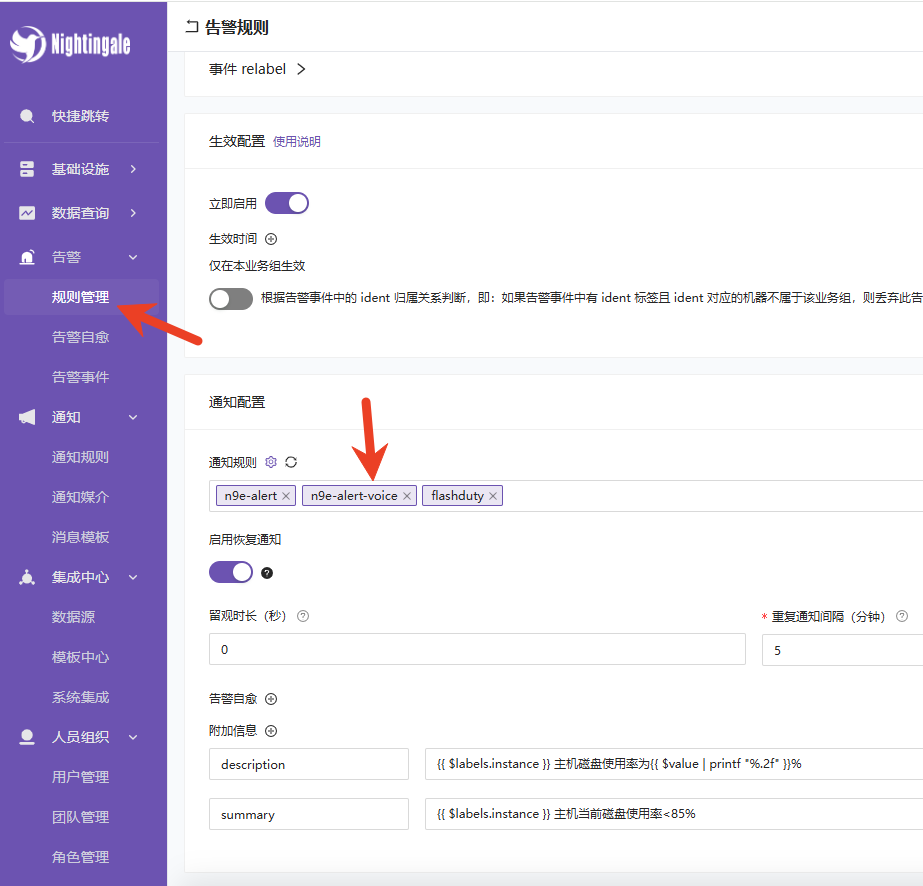
Task: Turn off the 启用恢复通知 switch
Action: pos(231,572)
